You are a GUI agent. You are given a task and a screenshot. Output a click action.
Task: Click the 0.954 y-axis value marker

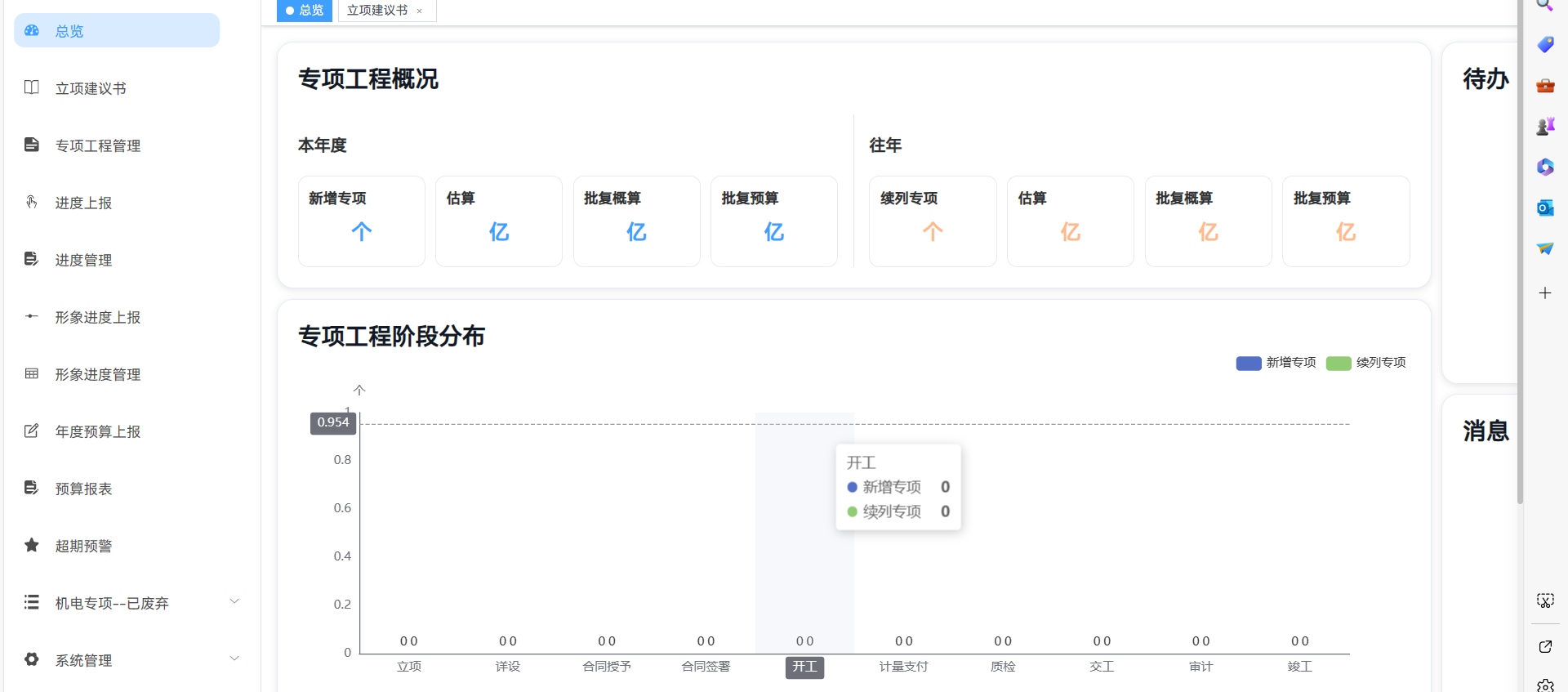(x=333, y=422)
